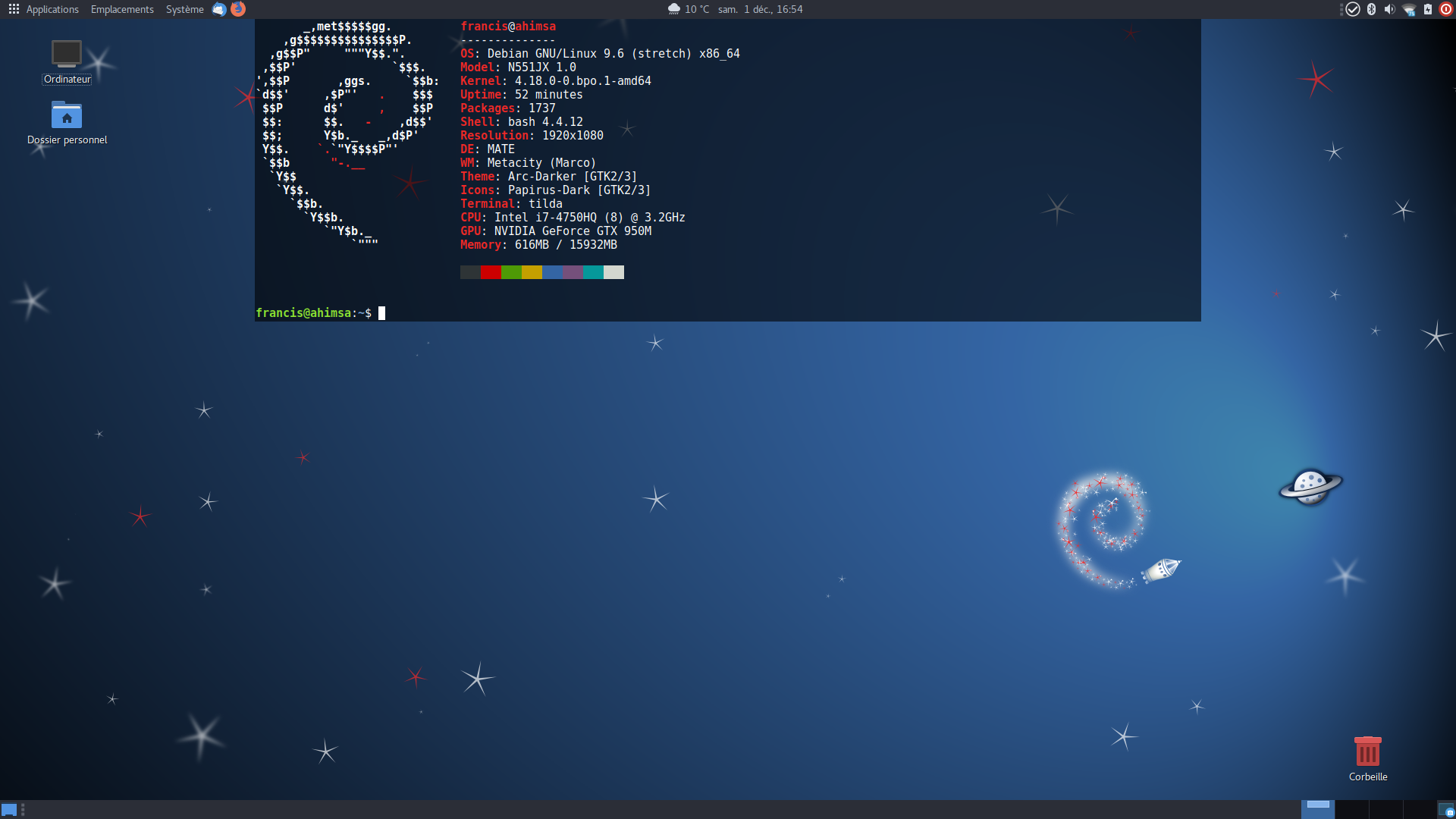This screenshot has height=819, width=1456.
Task: Open Dossier personnel home folder
Action: point(67,116)
